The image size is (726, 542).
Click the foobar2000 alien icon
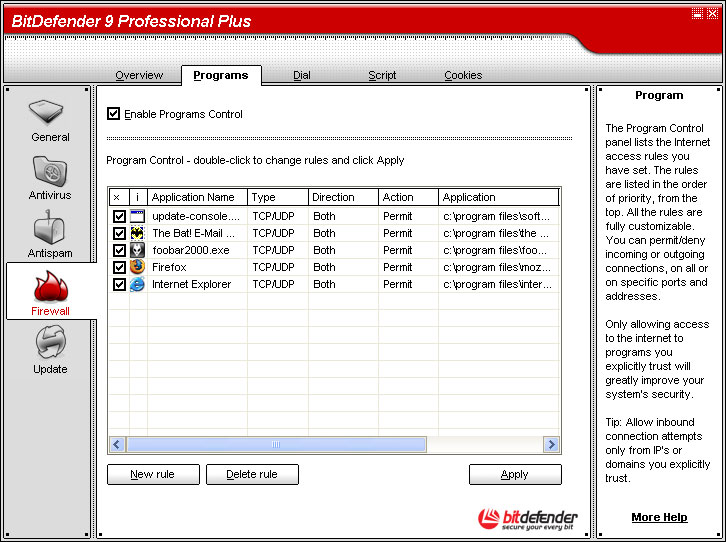(x=138, y=250)
